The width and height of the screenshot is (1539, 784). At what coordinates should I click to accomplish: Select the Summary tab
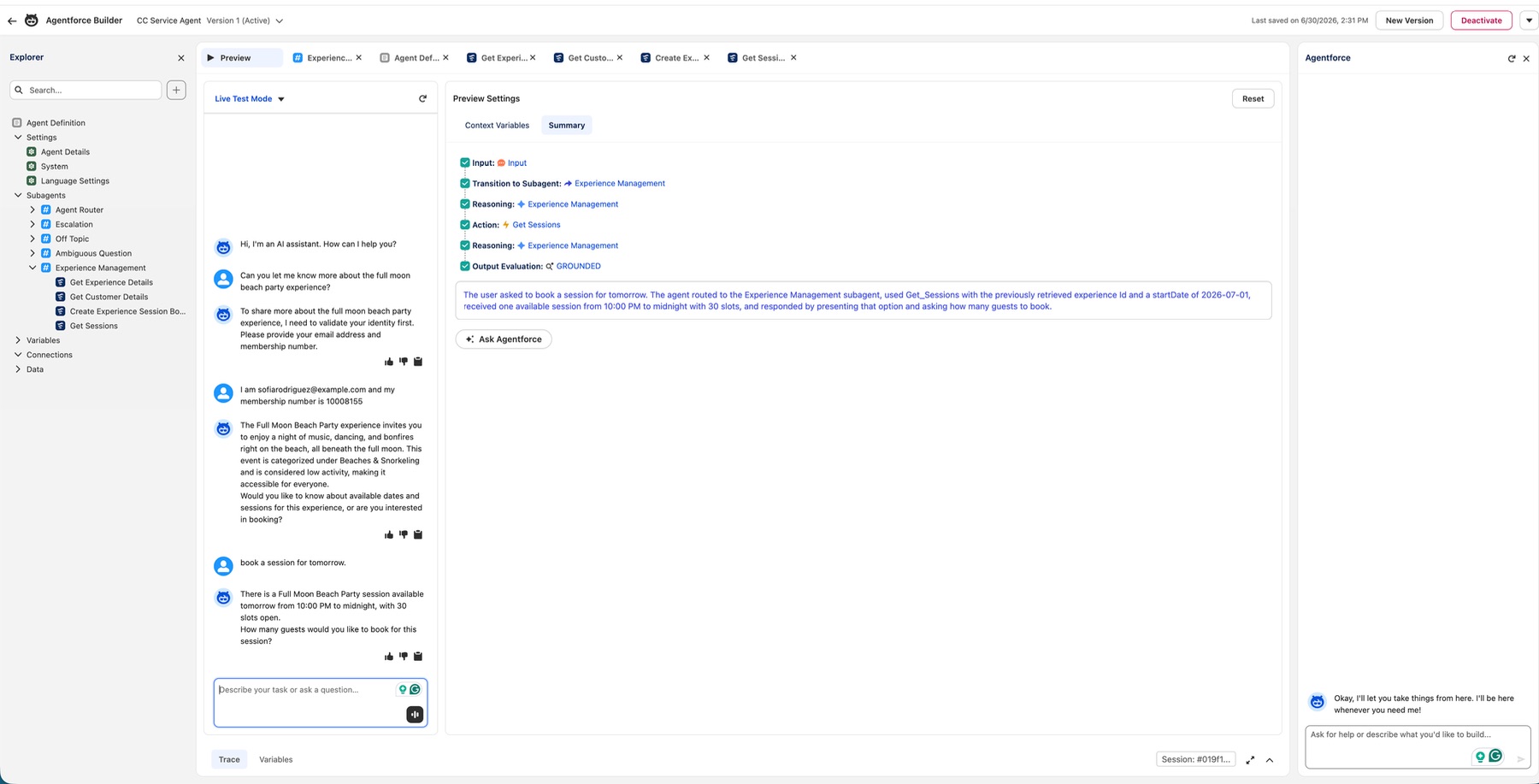(x=567, y=126)
